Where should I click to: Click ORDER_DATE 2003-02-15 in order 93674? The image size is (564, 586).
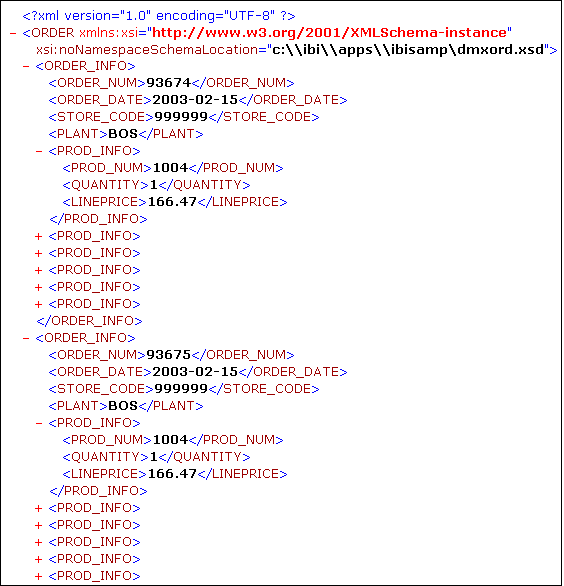pos(195,100)
